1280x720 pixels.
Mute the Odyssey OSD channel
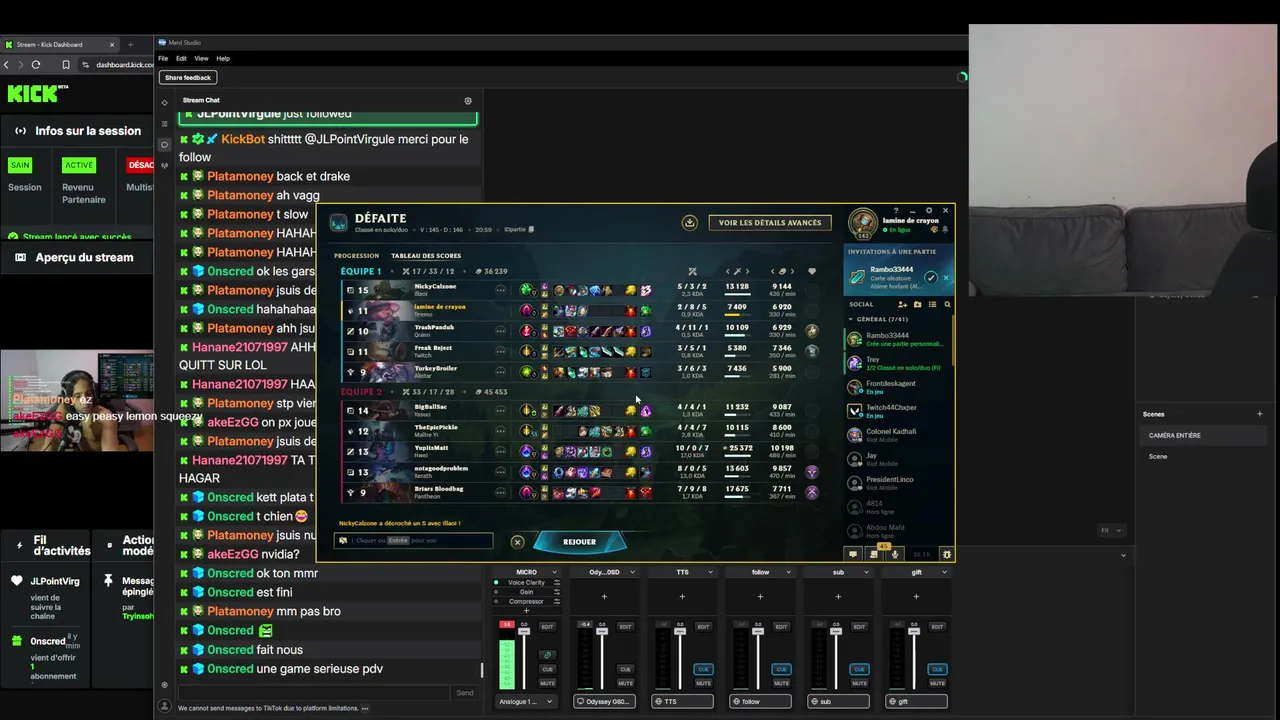(x=625, y=684)
